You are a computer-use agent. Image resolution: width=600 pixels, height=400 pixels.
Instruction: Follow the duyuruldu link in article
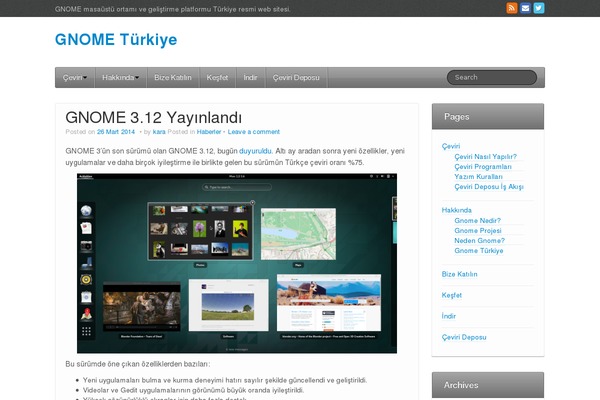pos(255,151)
